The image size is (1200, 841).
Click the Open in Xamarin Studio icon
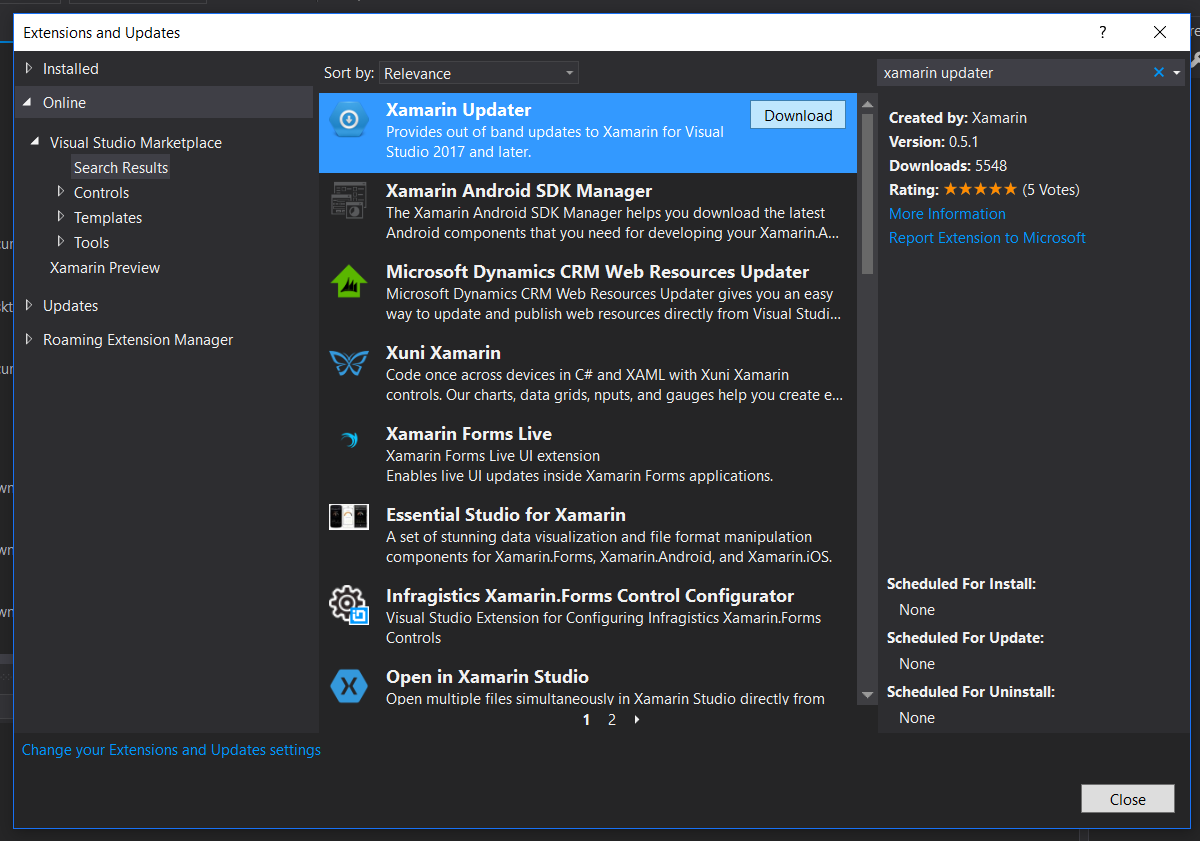tap(349, 686)
